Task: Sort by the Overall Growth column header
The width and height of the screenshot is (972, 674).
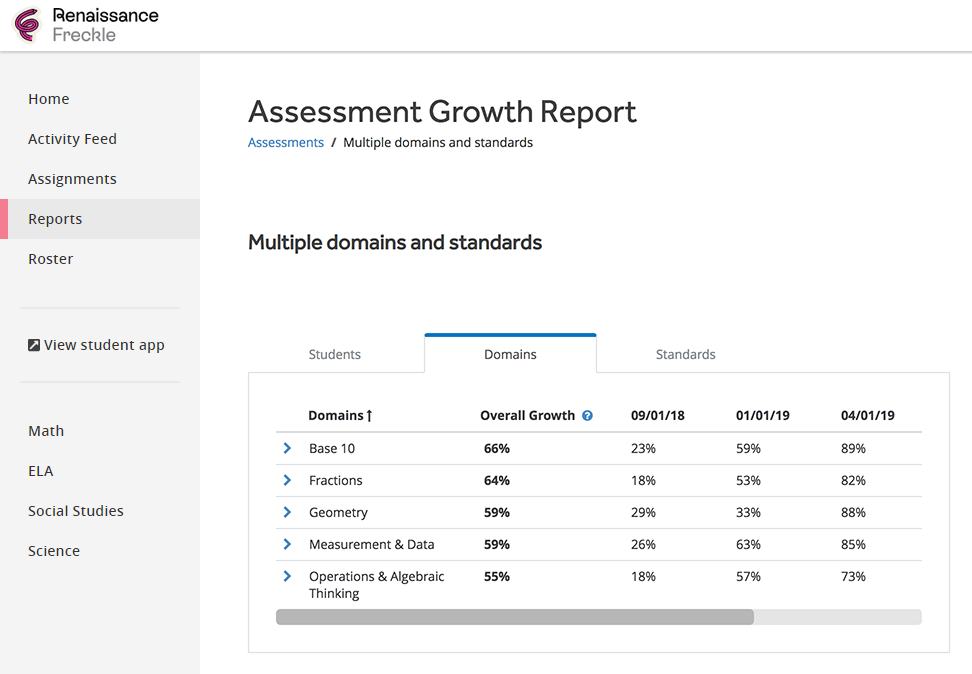Action: [528, 415]
